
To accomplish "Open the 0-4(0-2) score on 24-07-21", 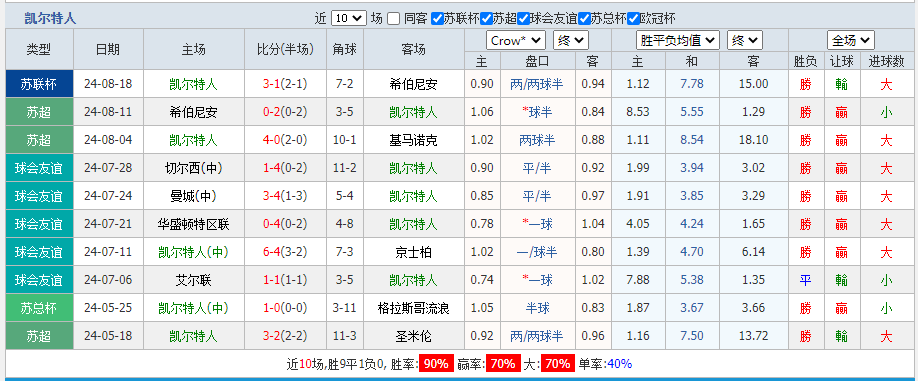I will click(x=285, y=224).
